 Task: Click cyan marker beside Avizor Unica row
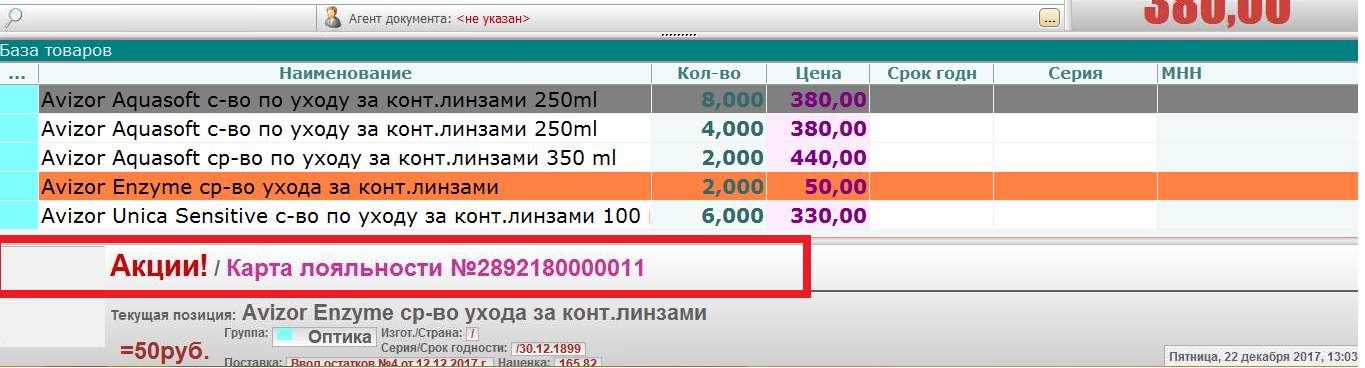tap(19, 216)
